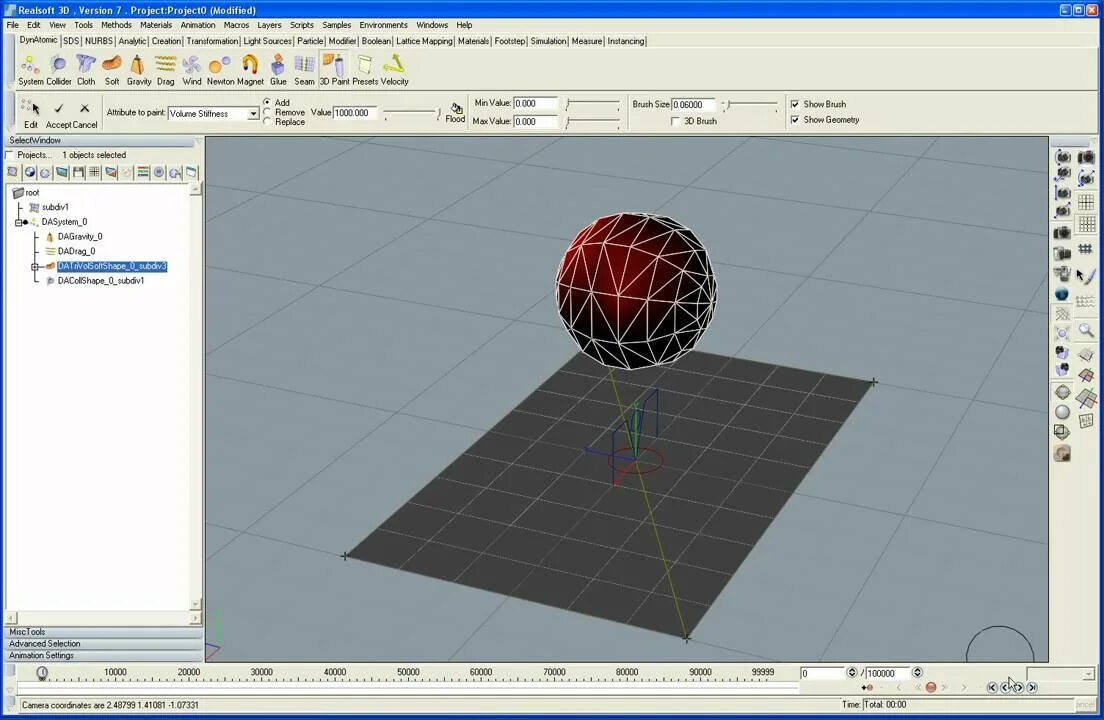
Task: Adjust the paint Value slider
Action: (413, 113)
